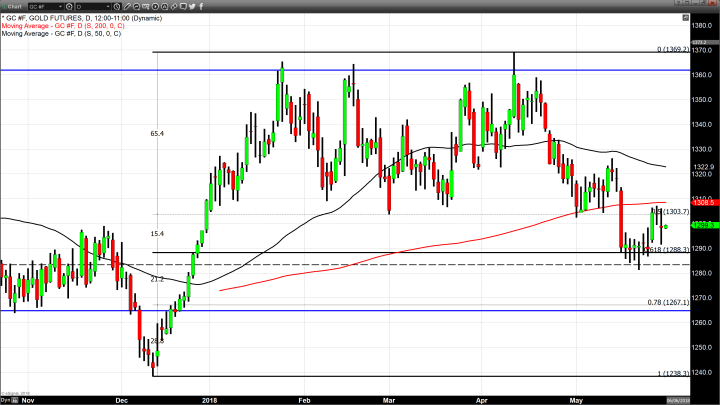Click the 1380.0 price axis label
The height and width of the screenshot is (405, 720).
(x=703, y=26)
